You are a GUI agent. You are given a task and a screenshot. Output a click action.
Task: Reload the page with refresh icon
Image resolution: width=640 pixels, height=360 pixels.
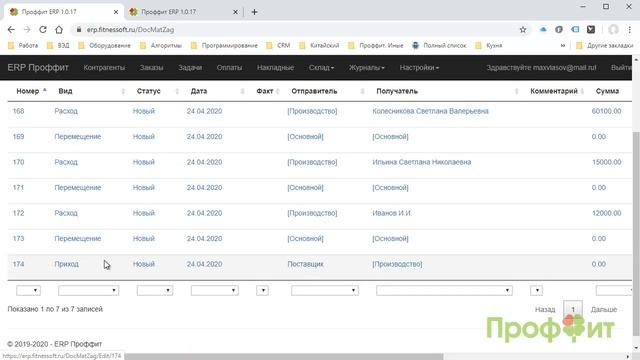(x=43, y=30)
